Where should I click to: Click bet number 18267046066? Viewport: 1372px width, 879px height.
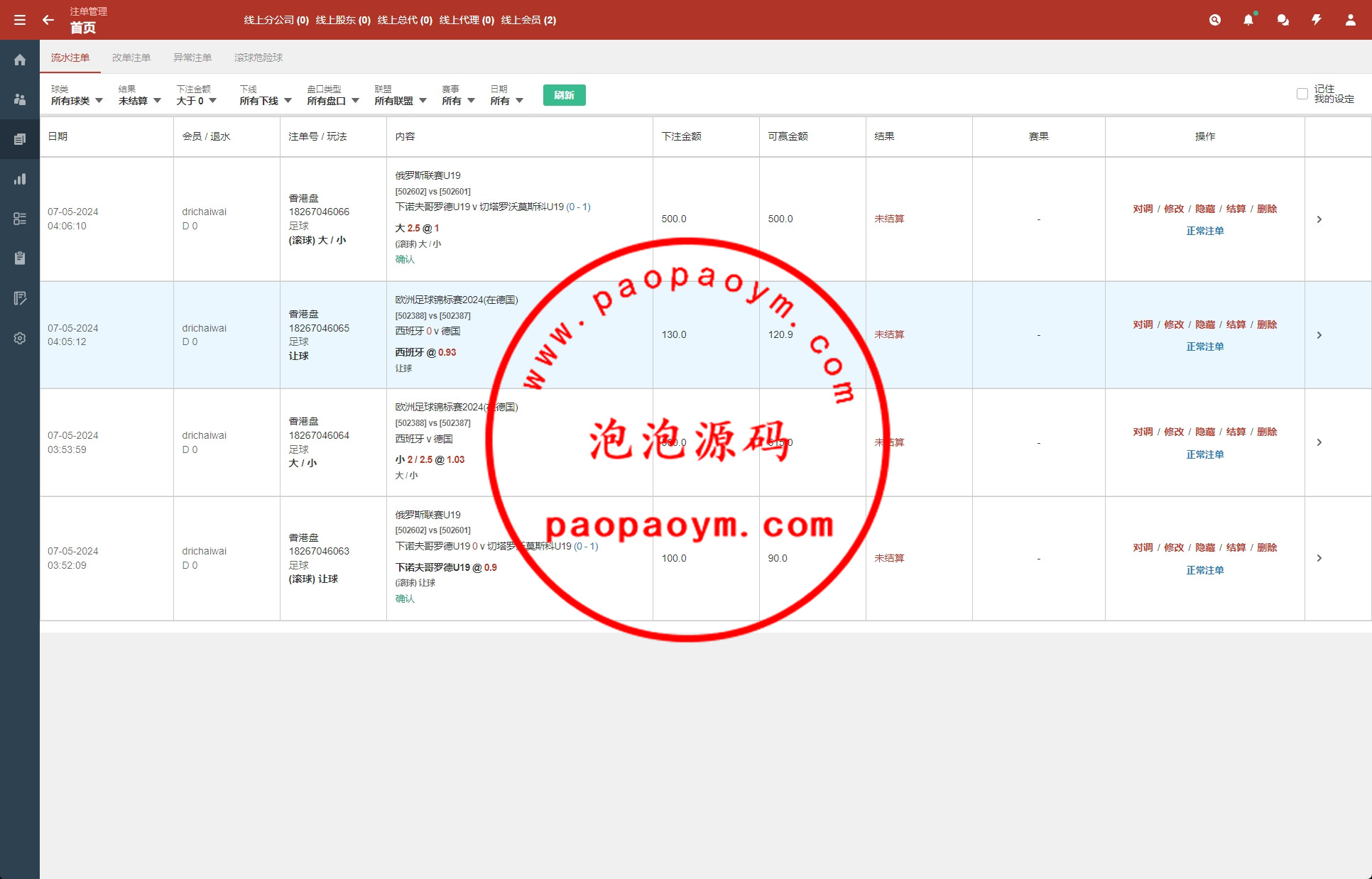point(319,212)
